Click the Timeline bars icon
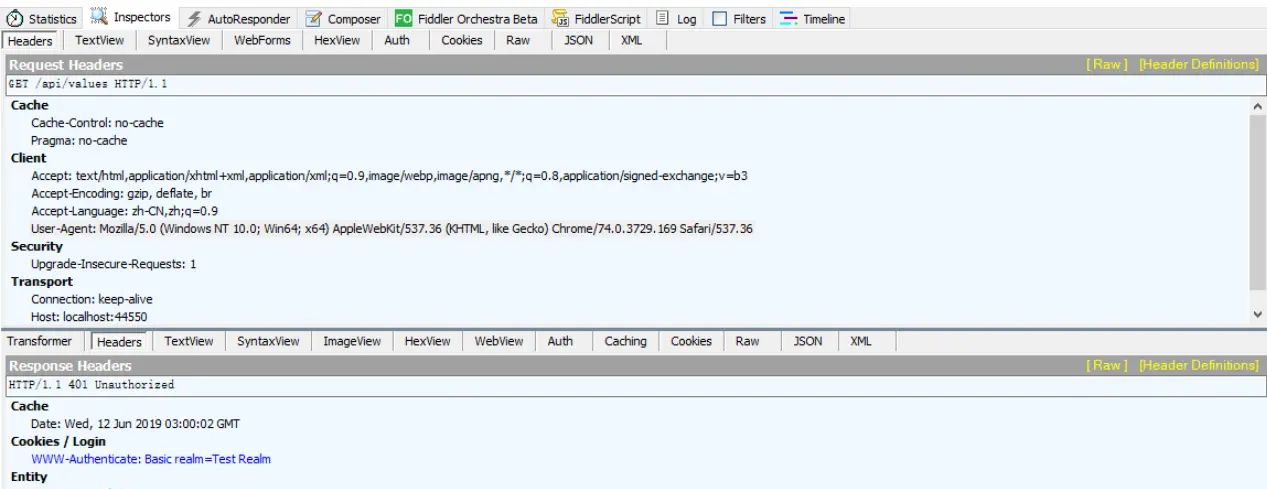1267x489 pixels. click(x=788, y=19)
